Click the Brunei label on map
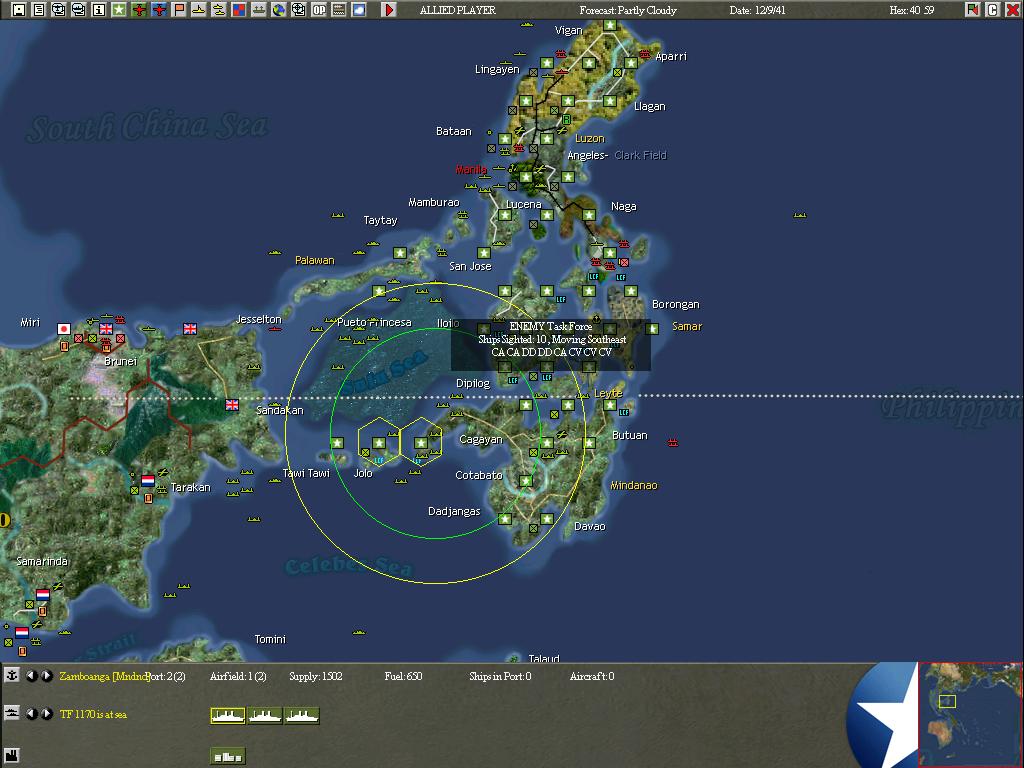This screenshot has width=1024, height=768. [121, 361]
